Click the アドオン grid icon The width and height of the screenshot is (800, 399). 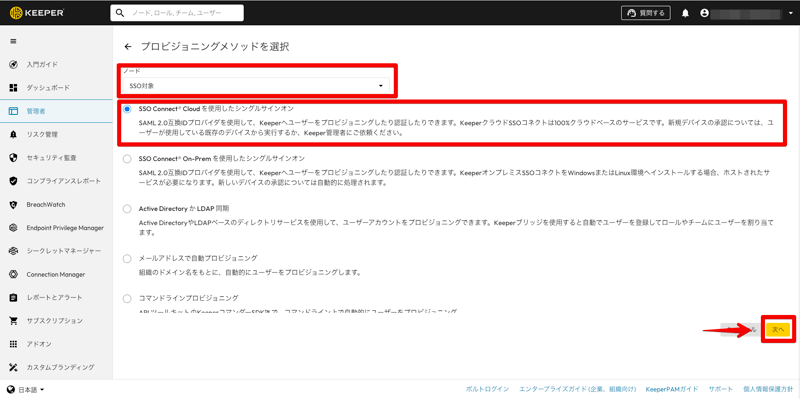[14, 344]
